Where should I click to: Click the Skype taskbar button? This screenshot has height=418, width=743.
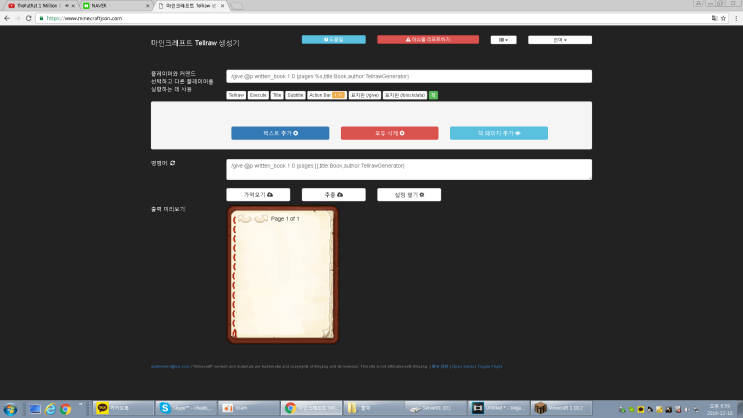[x=184, y=409]
